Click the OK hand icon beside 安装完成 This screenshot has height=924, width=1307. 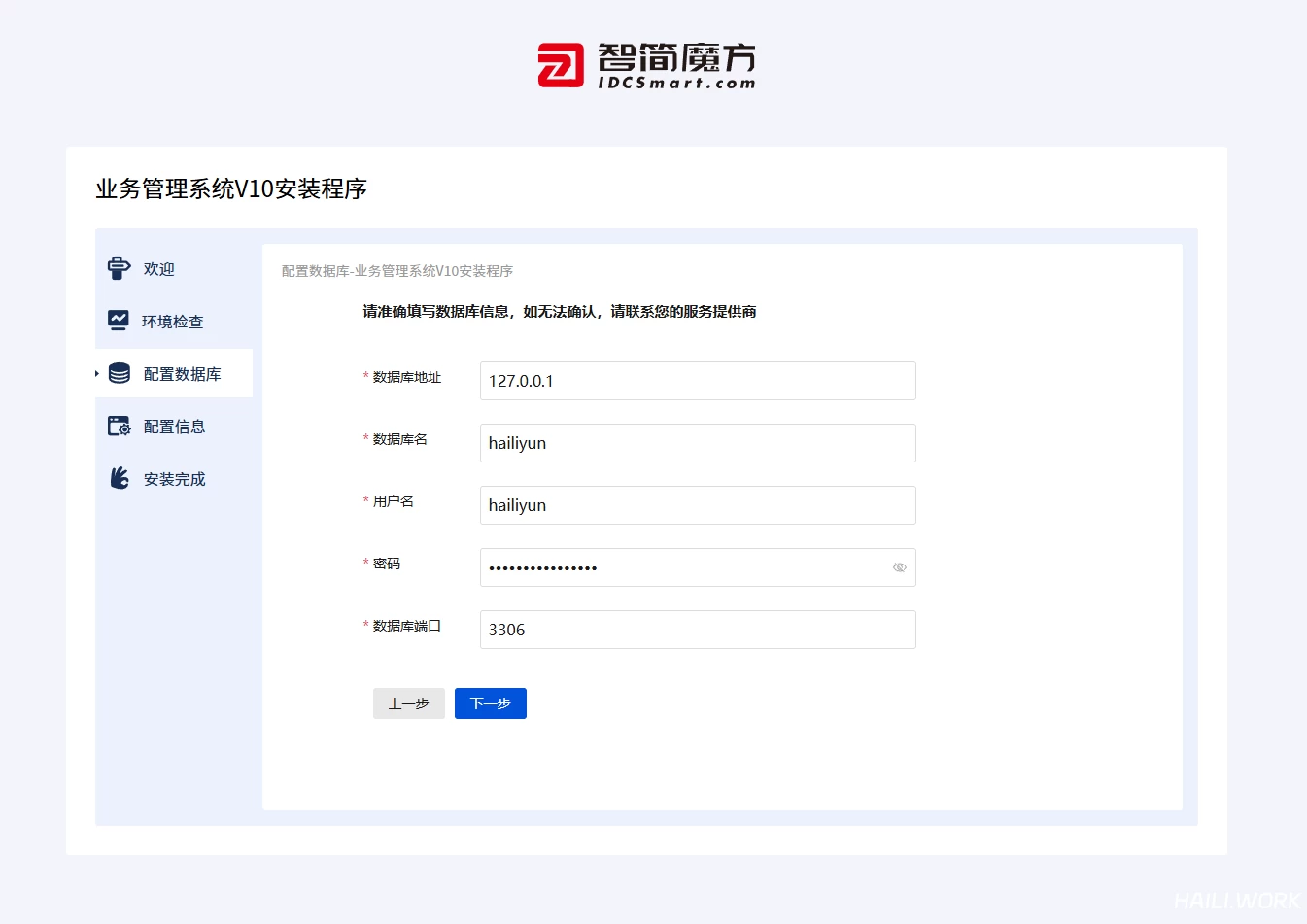point(120,478)
